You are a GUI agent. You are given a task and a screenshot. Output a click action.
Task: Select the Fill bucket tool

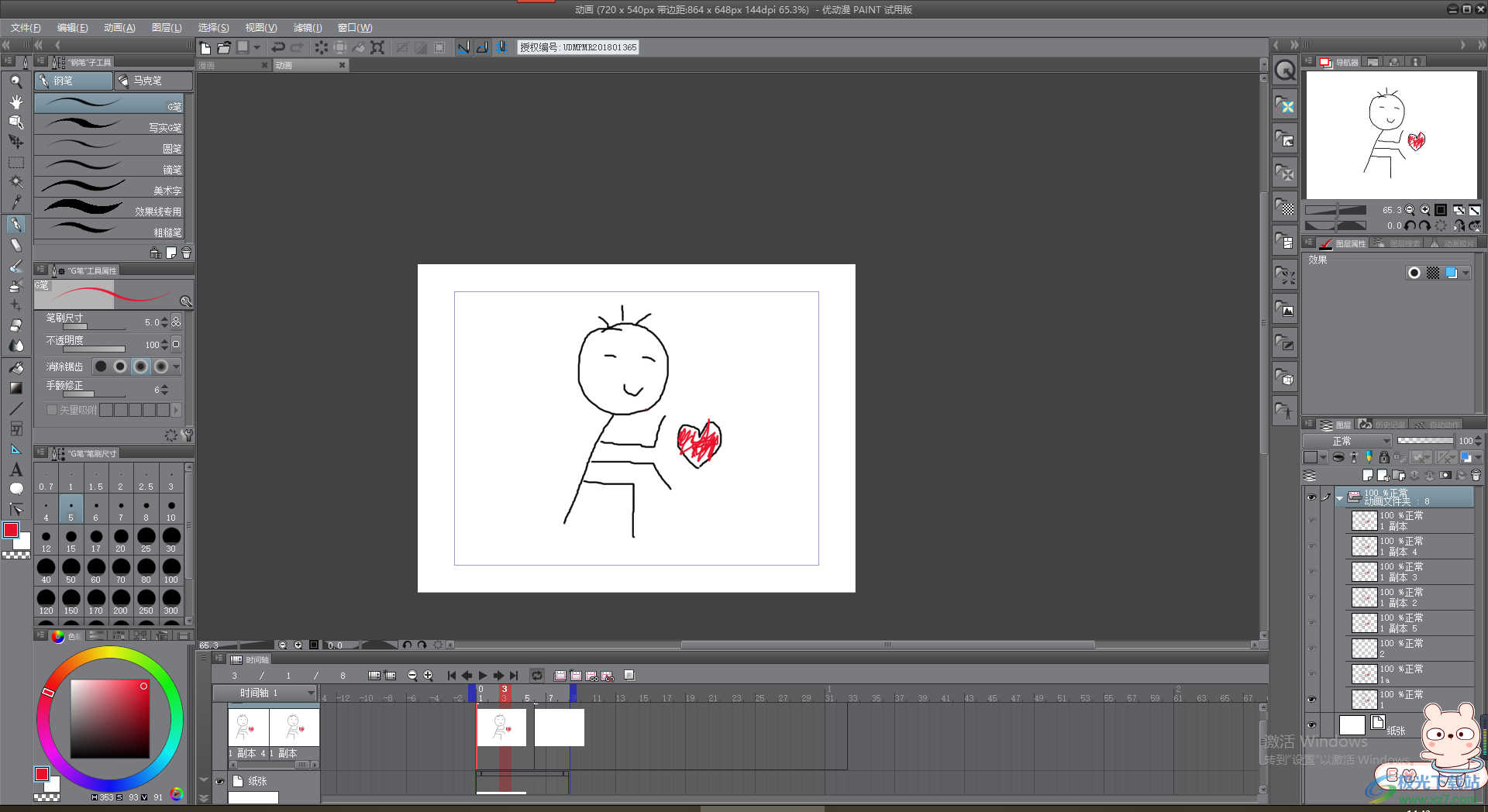tap(15, 368)
